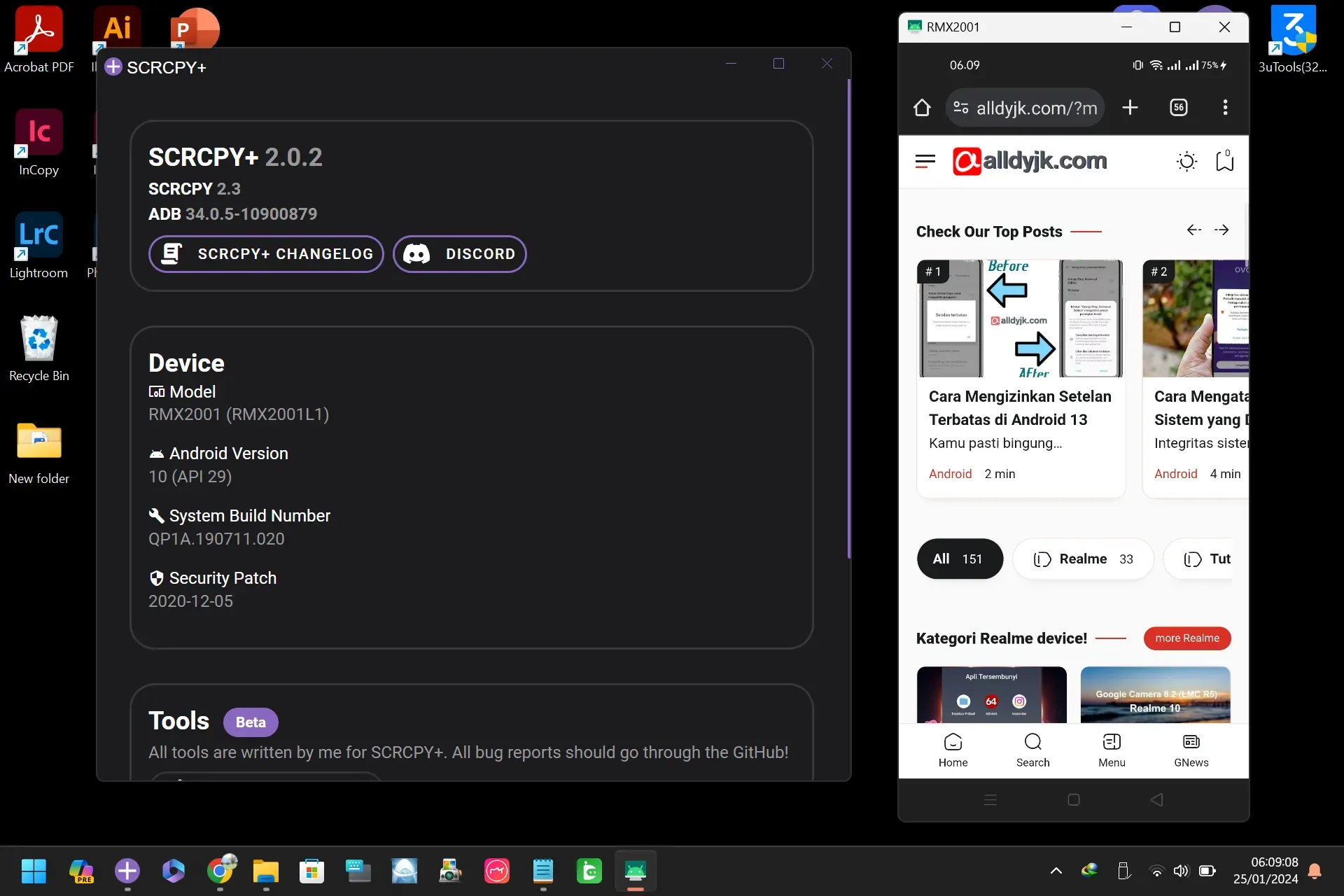Select the 'All 151' category filter
The height and width of the screenshot is (896, 1344).
click(960, 559)
